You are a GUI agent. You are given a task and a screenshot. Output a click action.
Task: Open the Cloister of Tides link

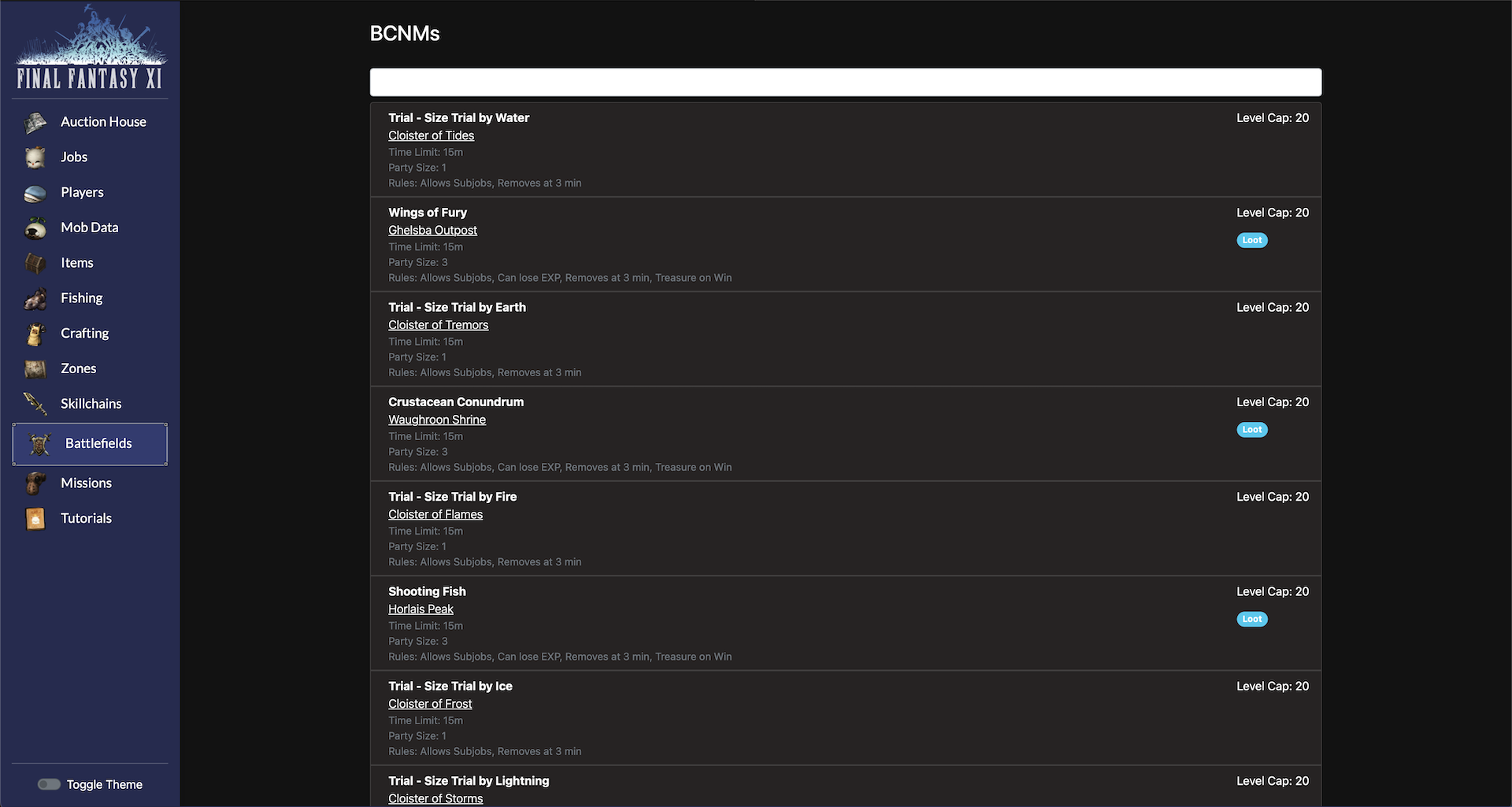[x=431, y=135]
